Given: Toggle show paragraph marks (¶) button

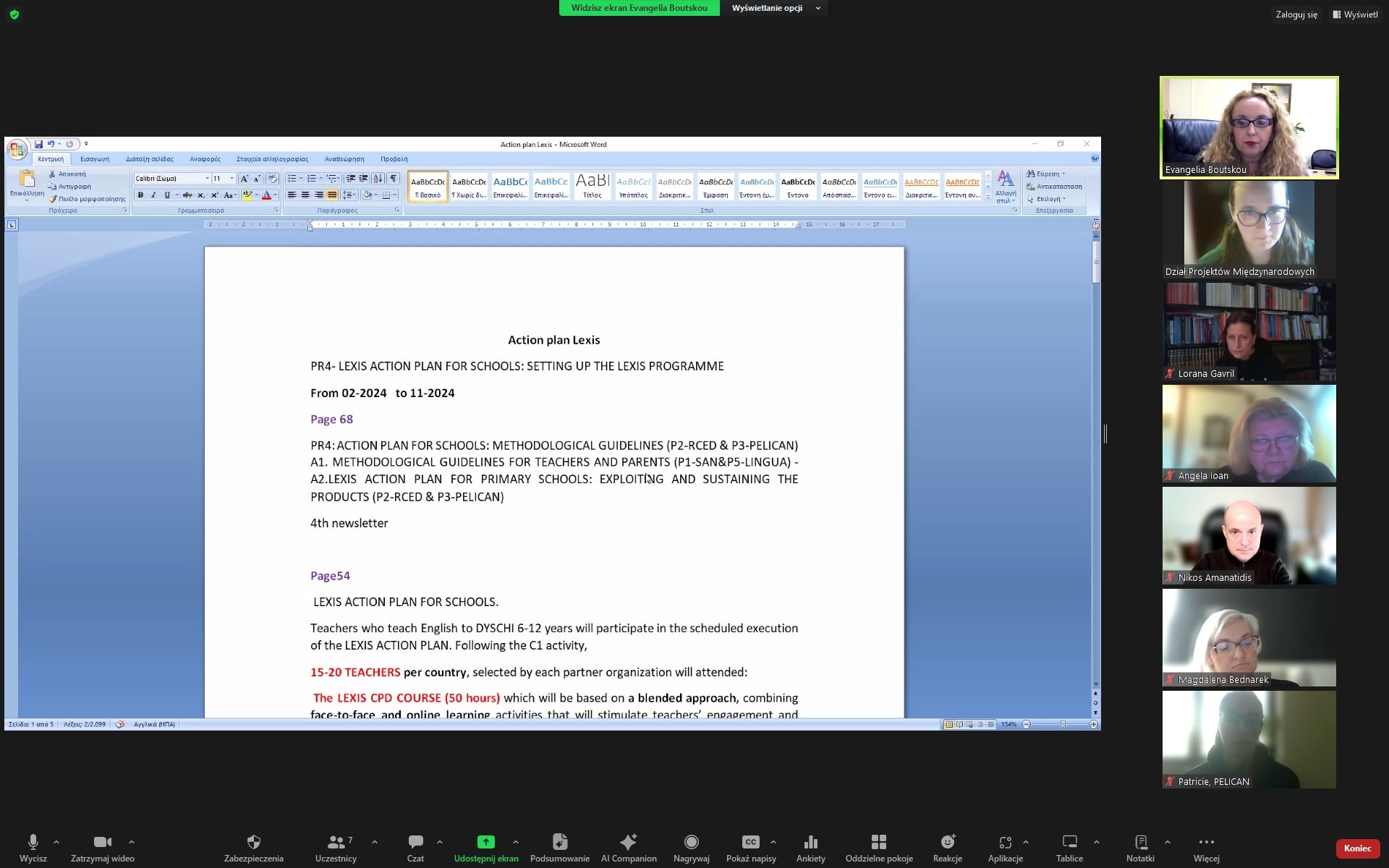Looking at the screenshot, I should click(393, 178).
